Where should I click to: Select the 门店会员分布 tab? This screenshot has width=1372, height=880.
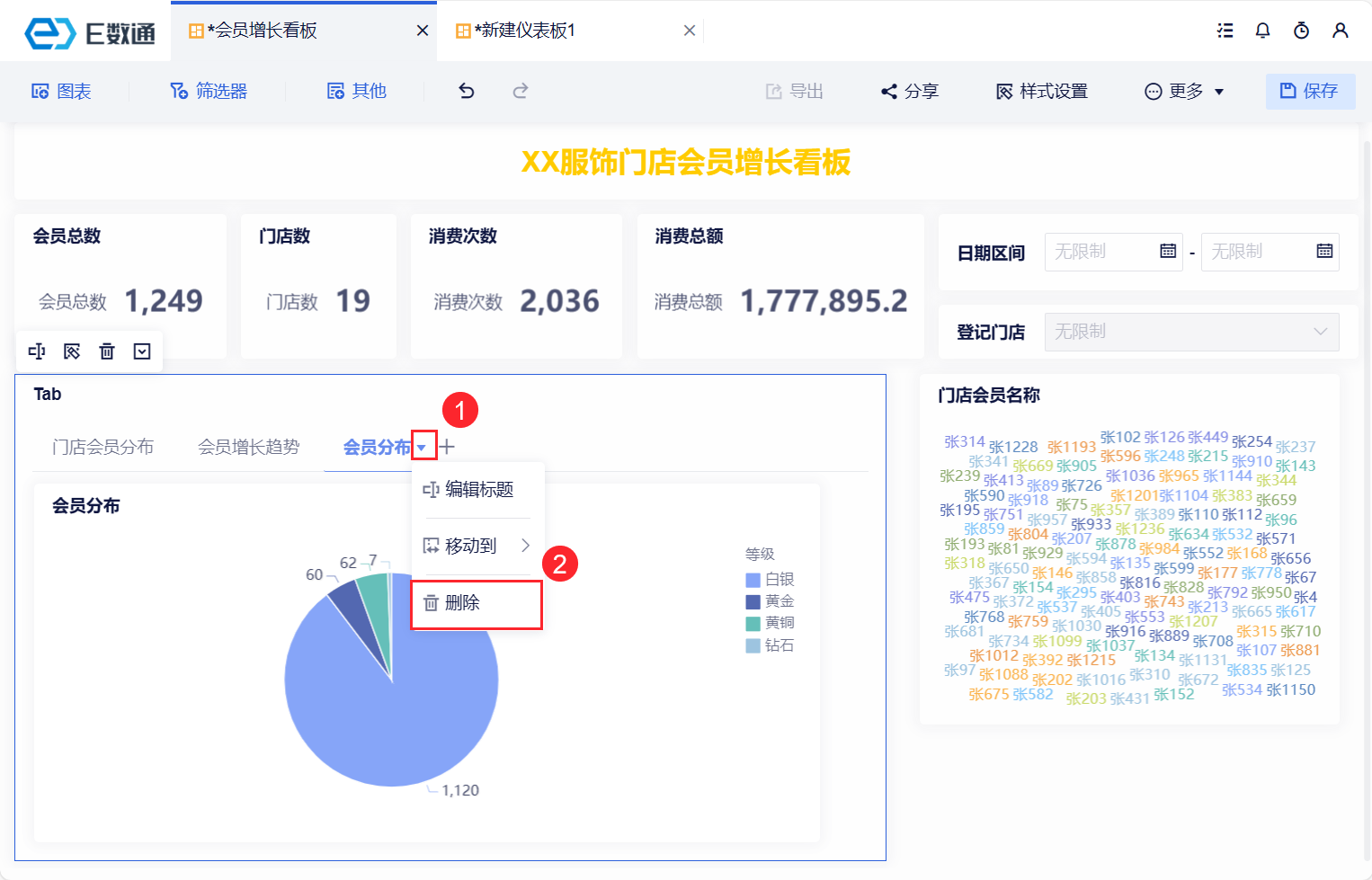tap(102, 447)
